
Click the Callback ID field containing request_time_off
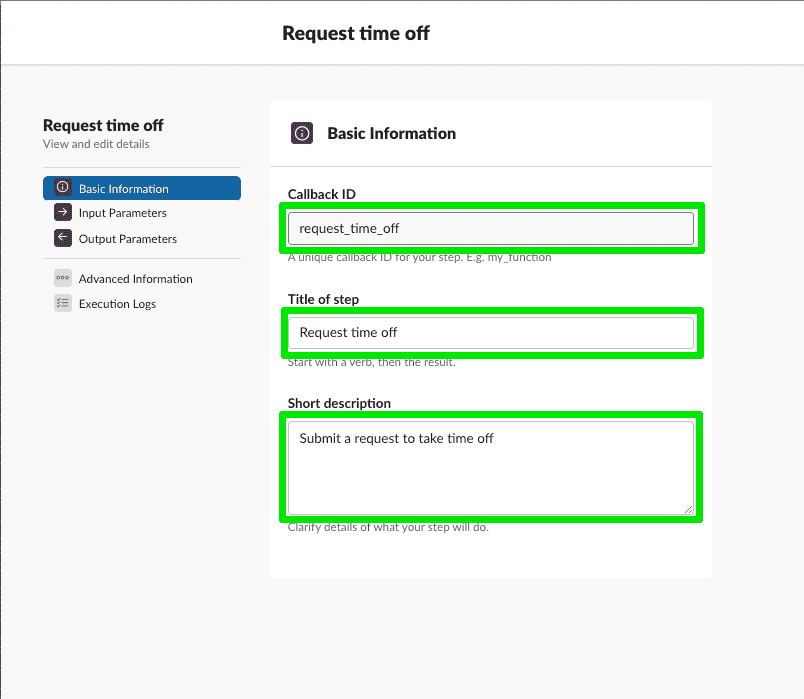click(490, 228)
